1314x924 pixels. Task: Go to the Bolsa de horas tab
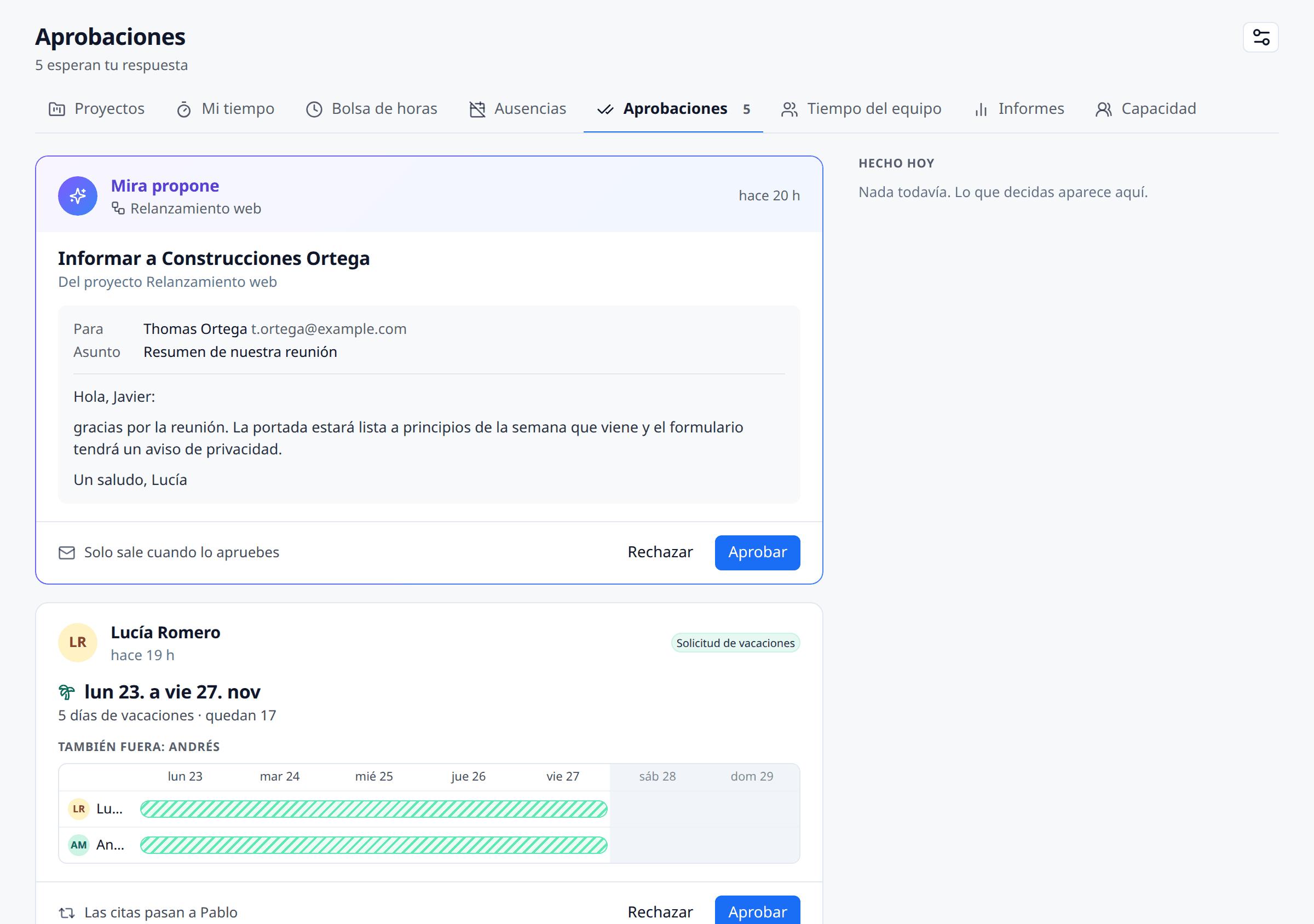pyautogui.click(x=372, y=109)
